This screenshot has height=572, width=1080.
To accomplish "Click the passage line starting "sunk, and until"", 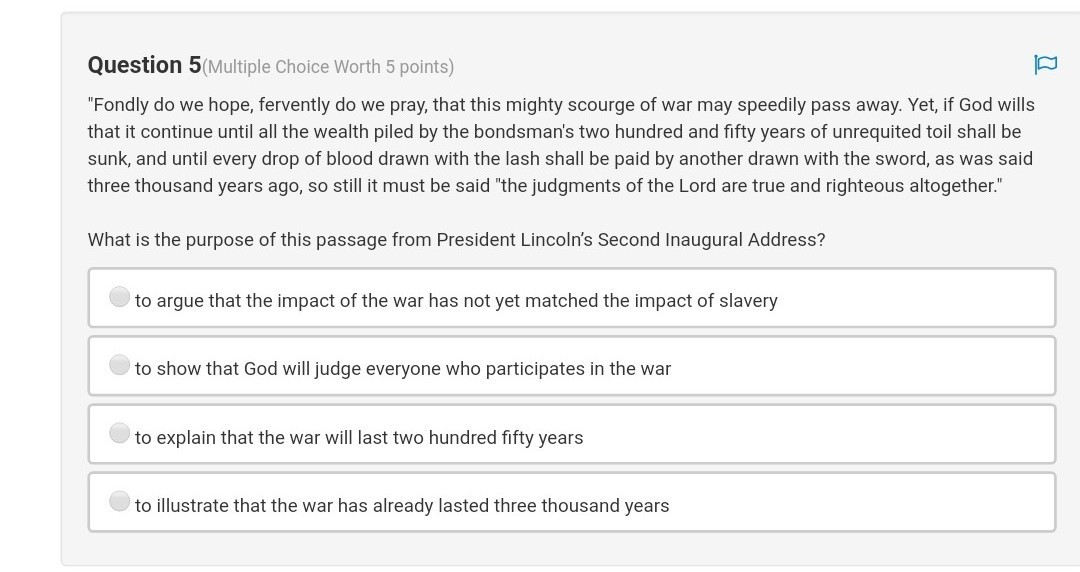I will [560, 159].
